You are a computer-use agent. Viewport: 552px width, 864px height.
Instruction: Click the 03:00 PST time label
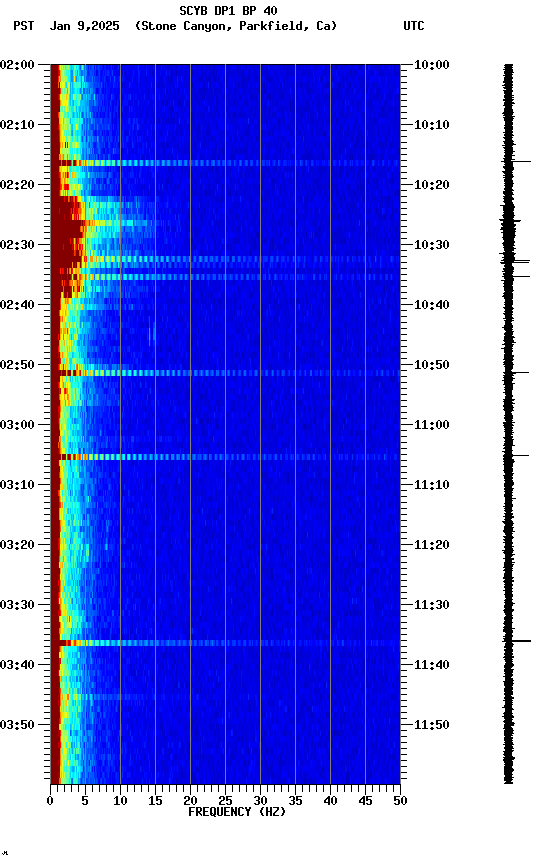(17, 425)
